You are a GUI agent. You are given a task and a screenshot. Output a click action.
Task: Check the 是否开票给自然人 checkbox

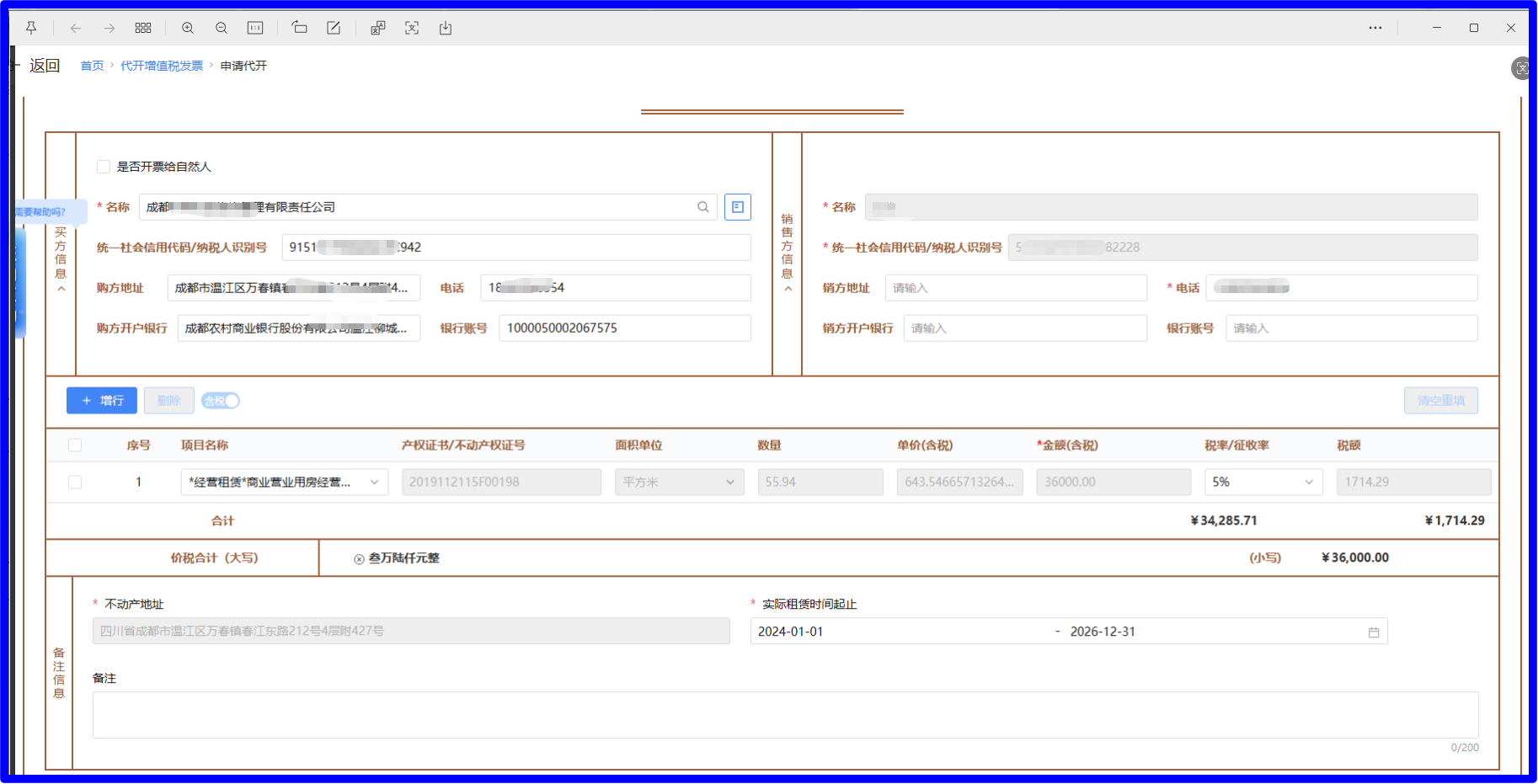click(x=104, y=167)
